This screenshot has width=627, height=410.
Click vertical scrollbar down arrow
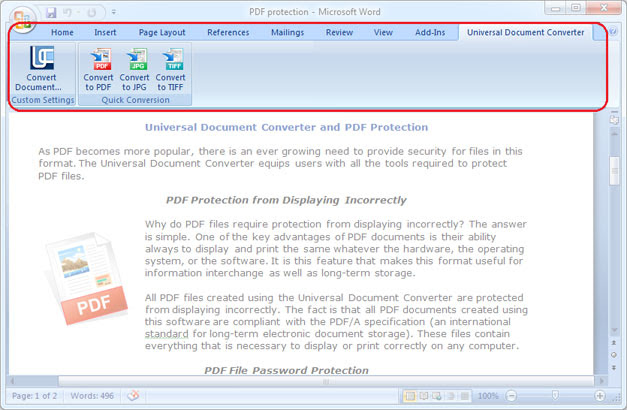tap(614, 330)
